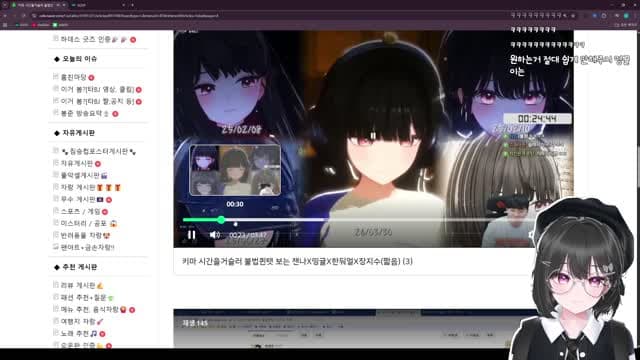
Task: Open the 자랑 게시판 with trophy emojis
Action: pyautogui.click(x=90, y=187)
